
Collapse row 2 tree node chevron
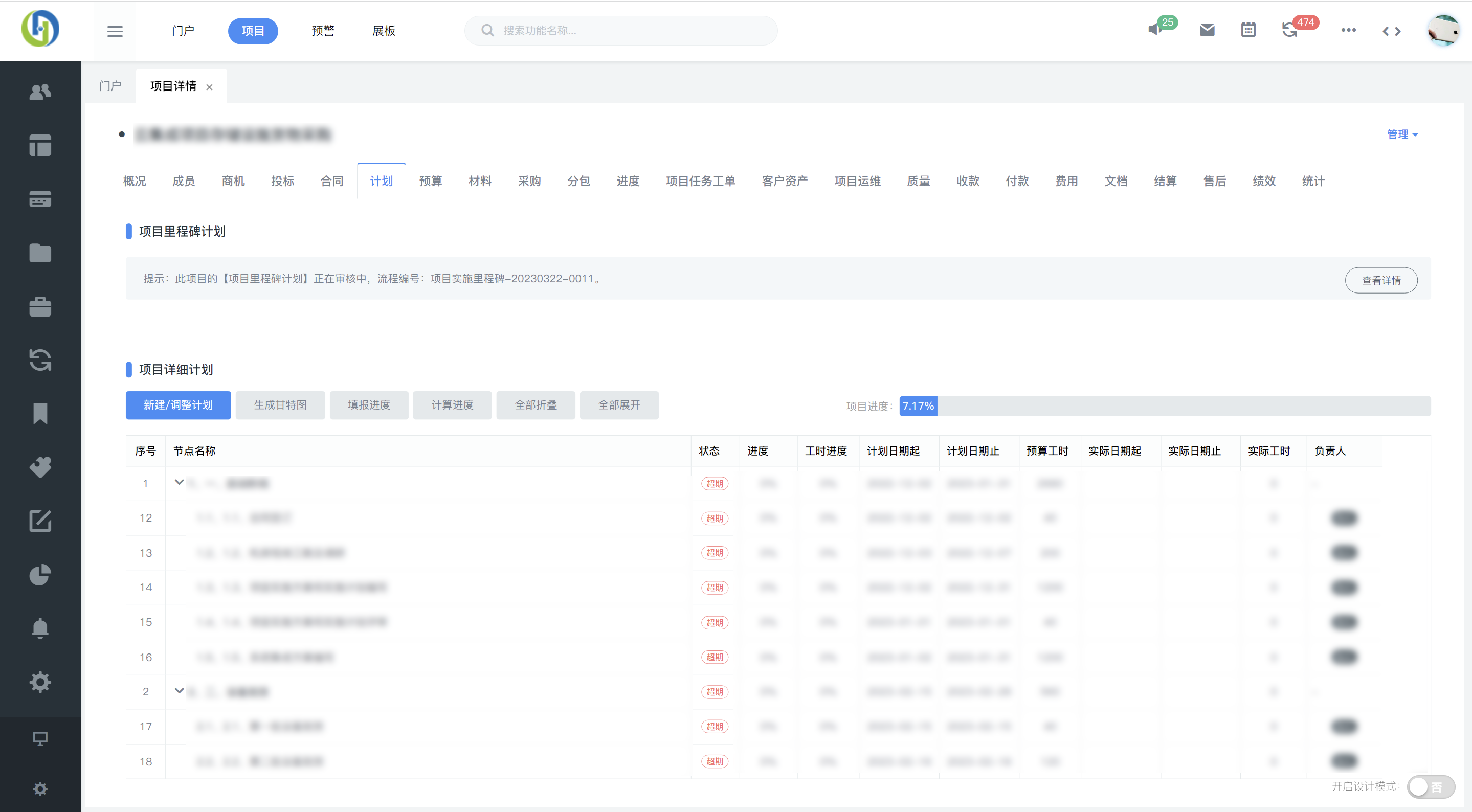tap(179, 691)
